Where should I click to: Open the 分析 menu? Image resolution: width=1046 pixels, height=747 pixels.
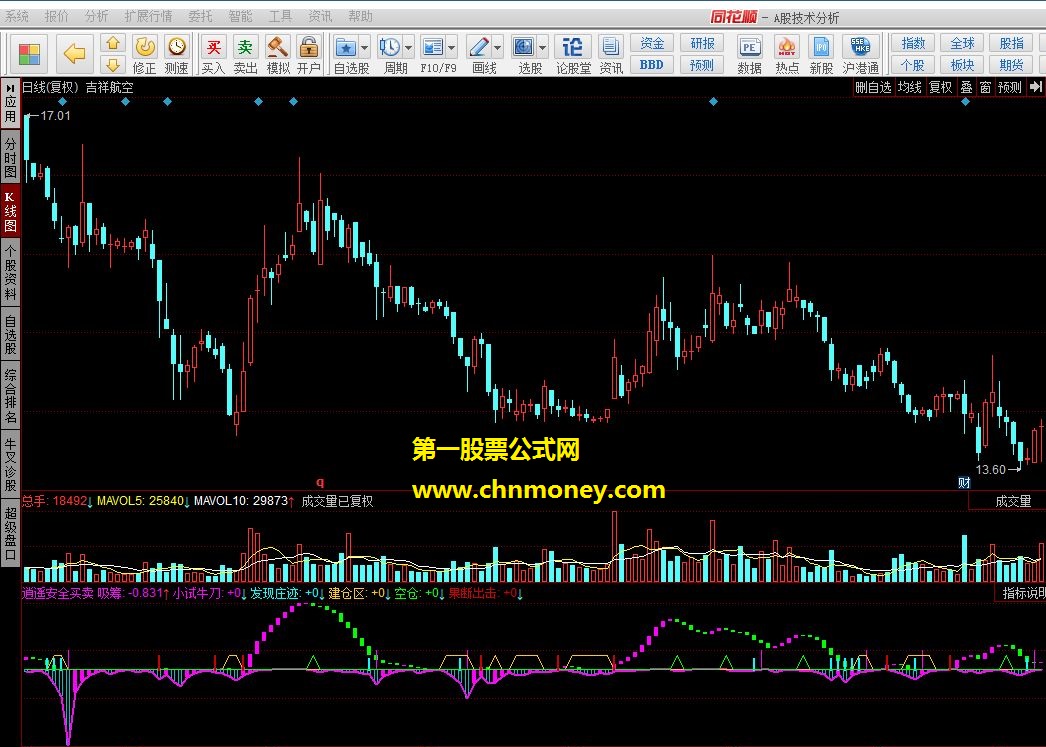coord(97,16)
